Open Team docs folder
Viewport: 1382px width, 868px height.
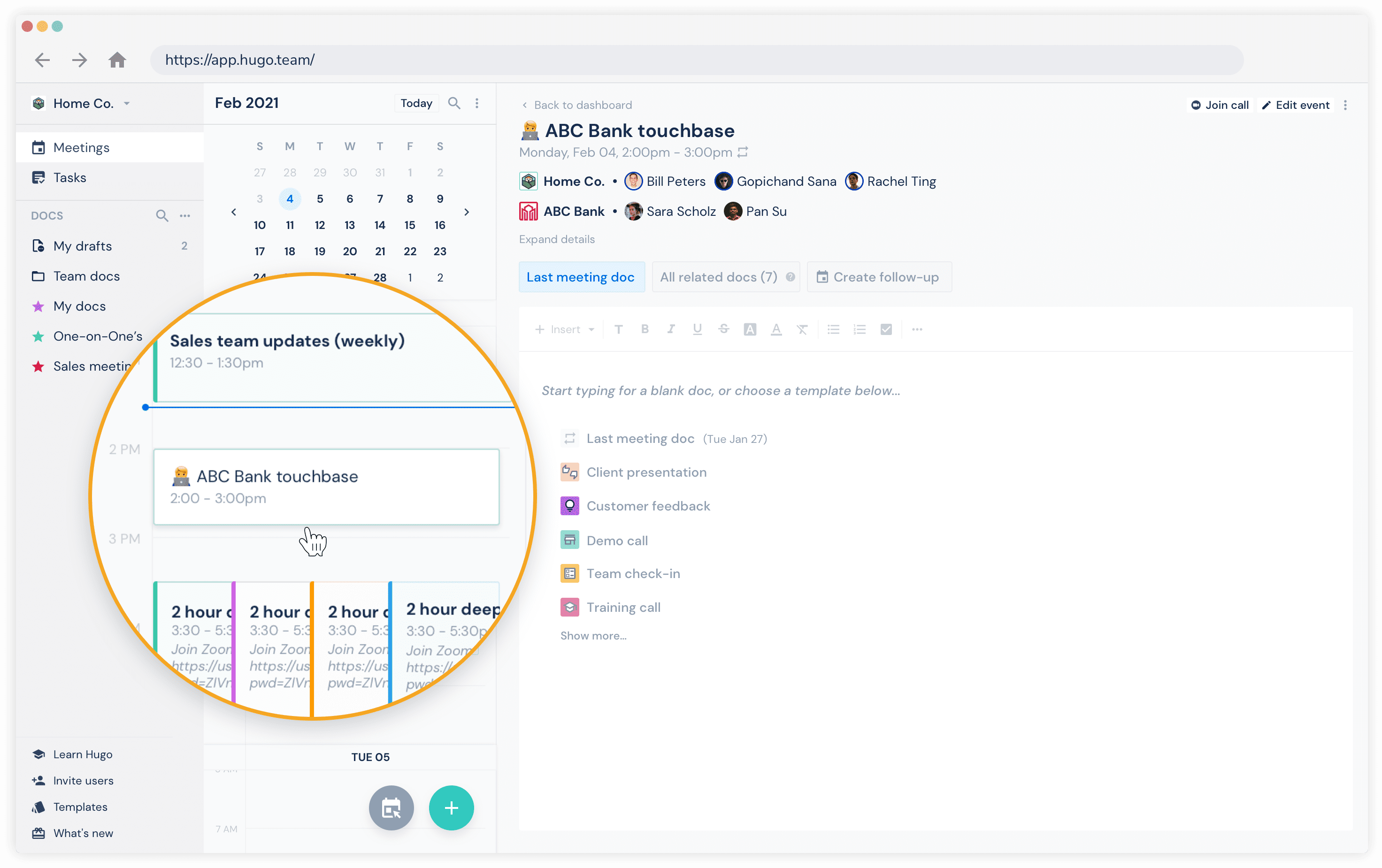tap(110, 276)
